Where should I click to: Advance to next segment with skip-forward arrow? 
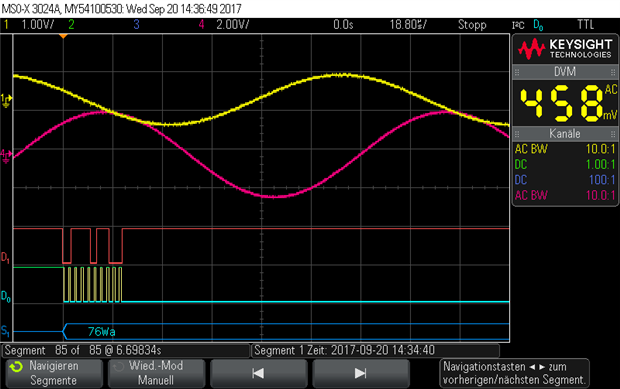click(x=360, y=373)
